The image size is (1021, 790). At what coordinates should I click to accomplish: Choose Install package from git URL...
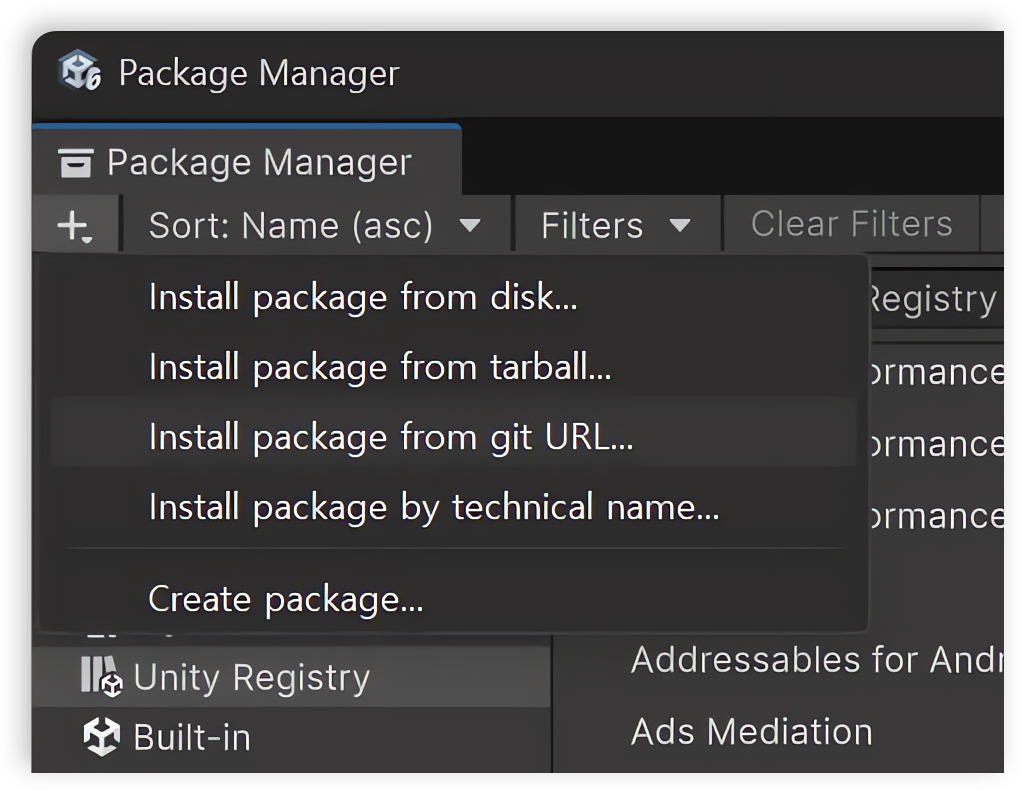(x=453, y=436)
